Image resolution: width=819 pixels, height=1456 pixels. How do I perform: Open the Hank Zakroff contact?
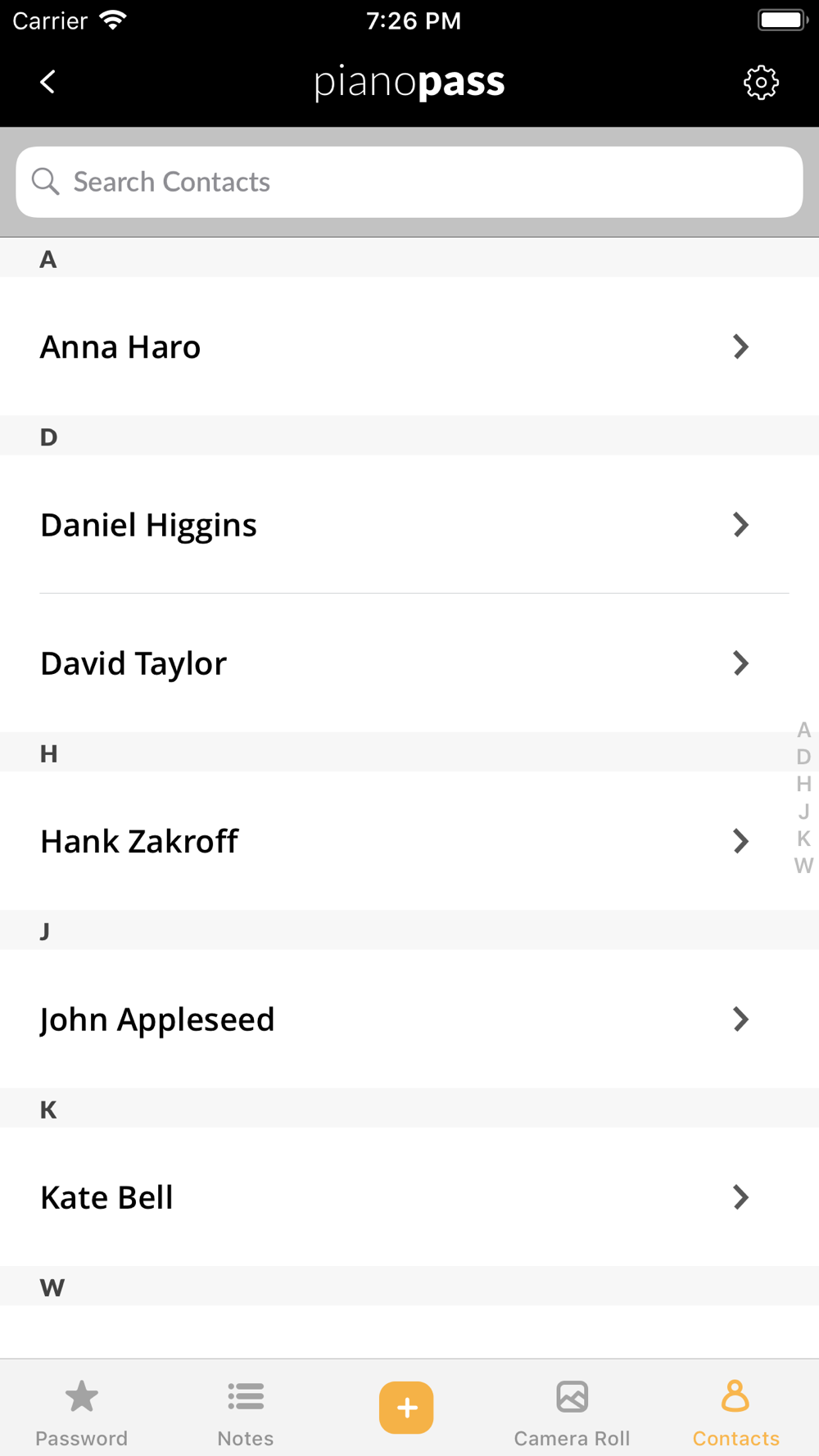click(140, 841)
